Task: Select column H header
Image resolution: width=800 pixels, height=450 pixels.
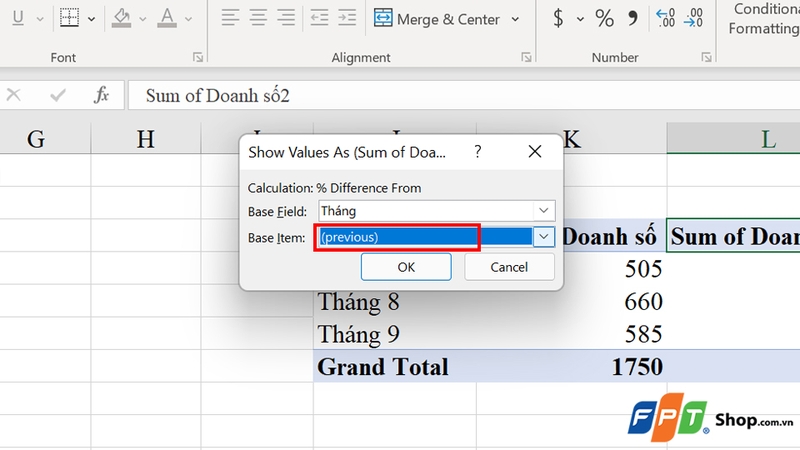Action: click(x=146, y=138)
